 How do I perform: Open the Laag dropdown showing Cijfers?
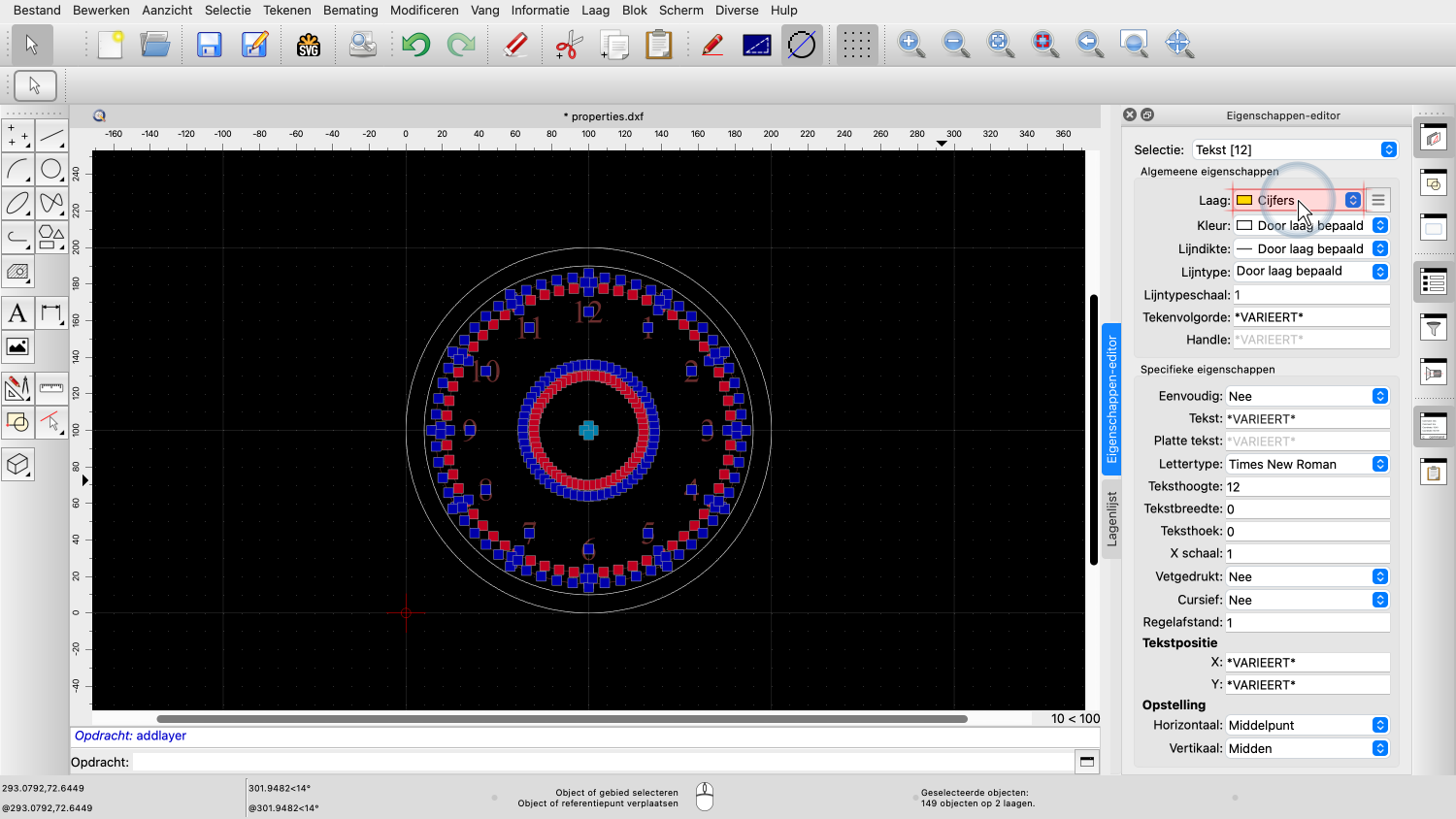tap(1298, 201)
